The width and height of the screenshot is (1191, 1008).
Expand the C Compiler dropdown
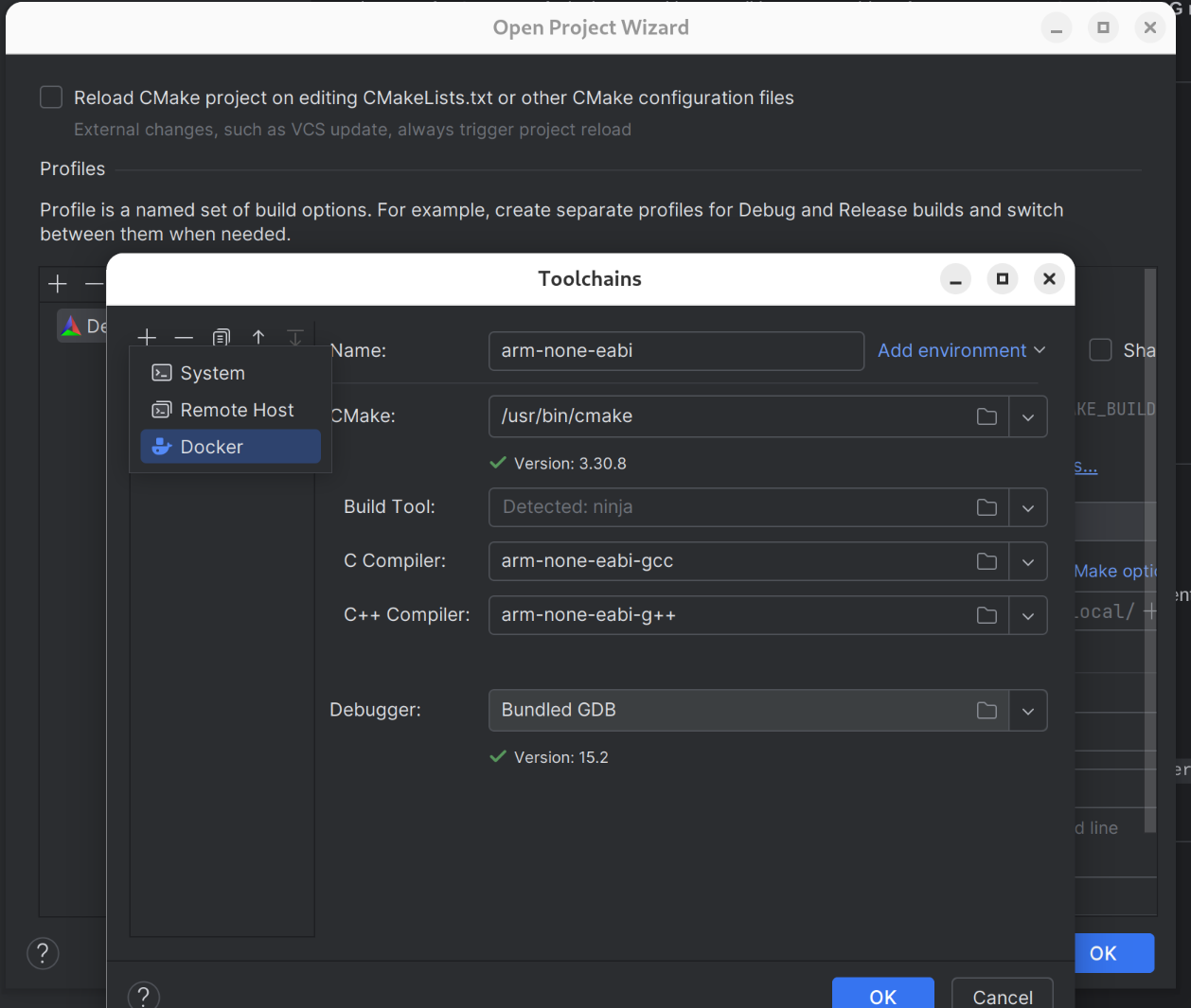point(1028,561)
